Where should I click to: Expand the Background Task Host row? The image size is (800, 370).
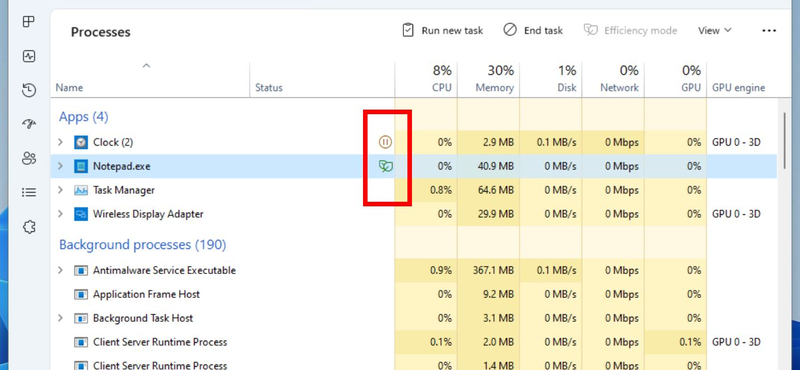click(60, 318)
